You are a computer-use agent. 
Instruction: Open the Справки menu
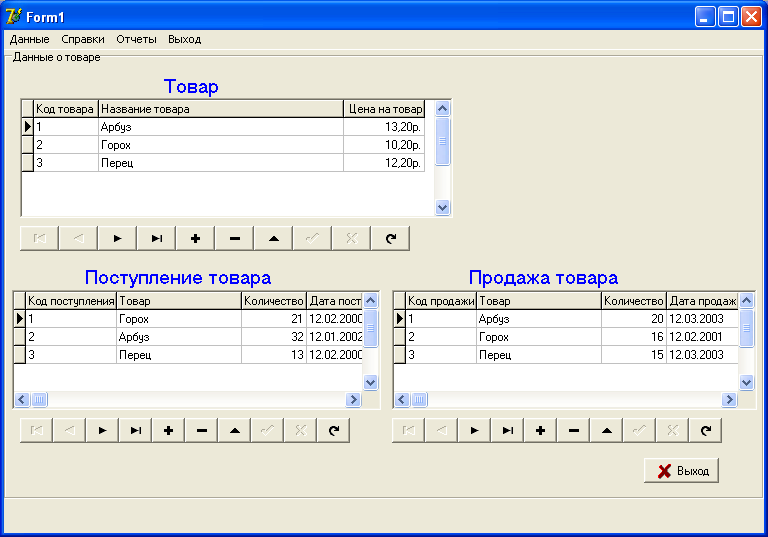pos(83,39)
